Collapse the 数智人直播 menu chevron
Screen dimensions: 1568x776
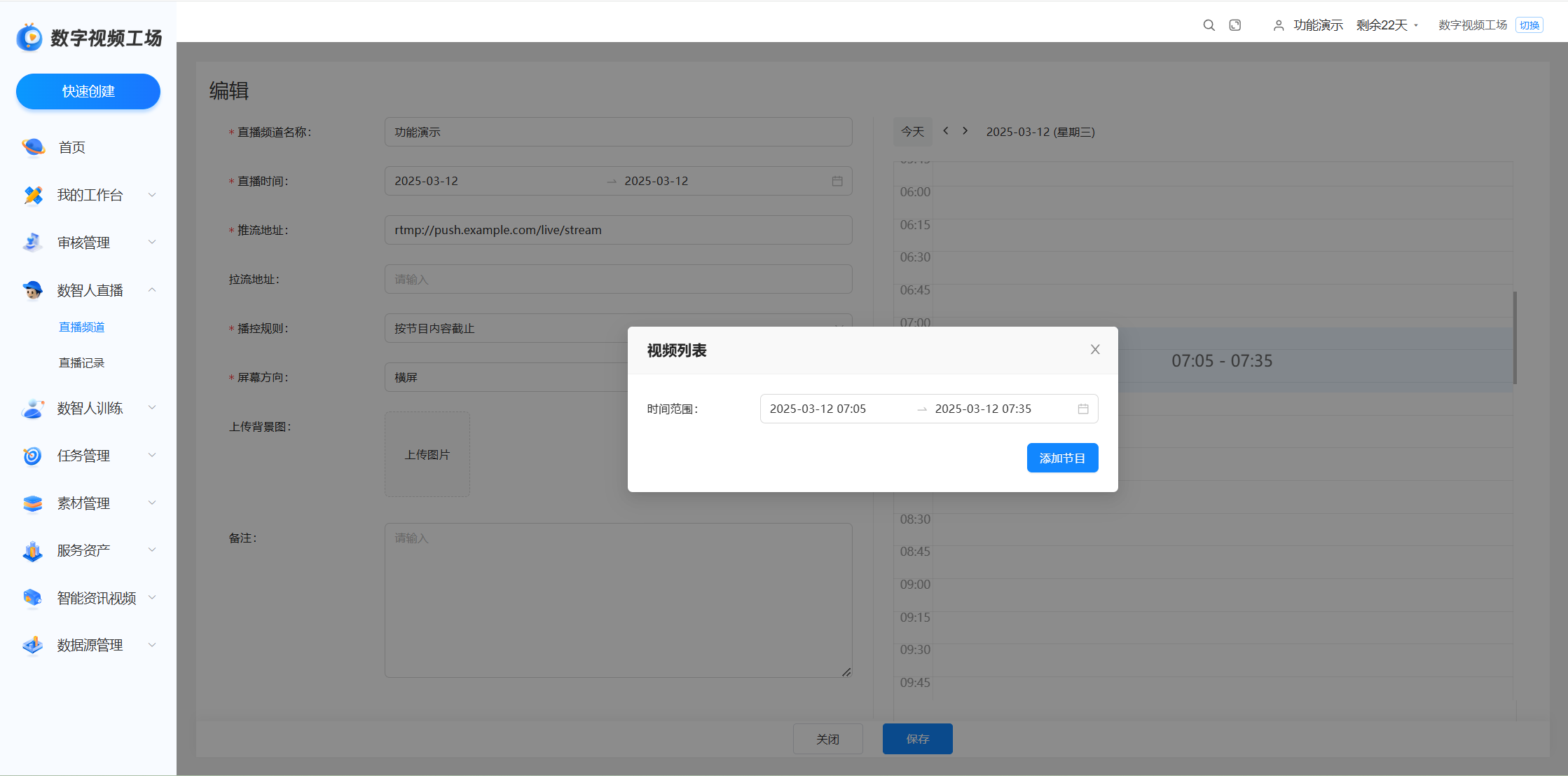(152, 290)
